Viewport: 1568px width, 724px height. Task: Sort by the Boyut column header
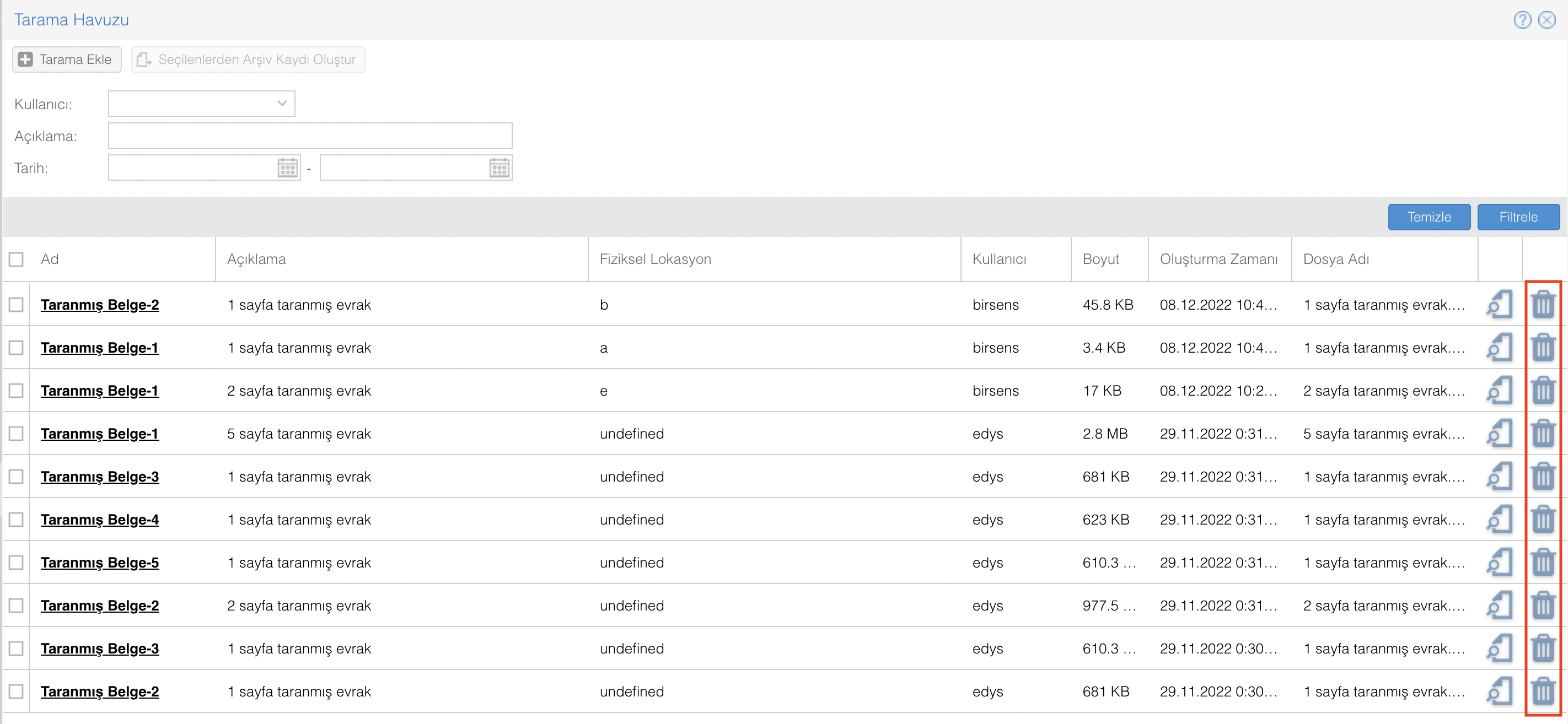click(1100, 259)
